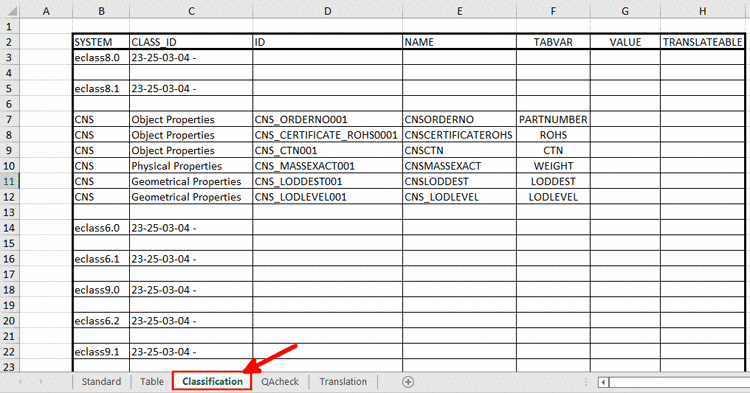This screenshot has width=750, height=393.
Task: Select the CNS_LODLEVEL name cell
Action: (x=460, y=197)
